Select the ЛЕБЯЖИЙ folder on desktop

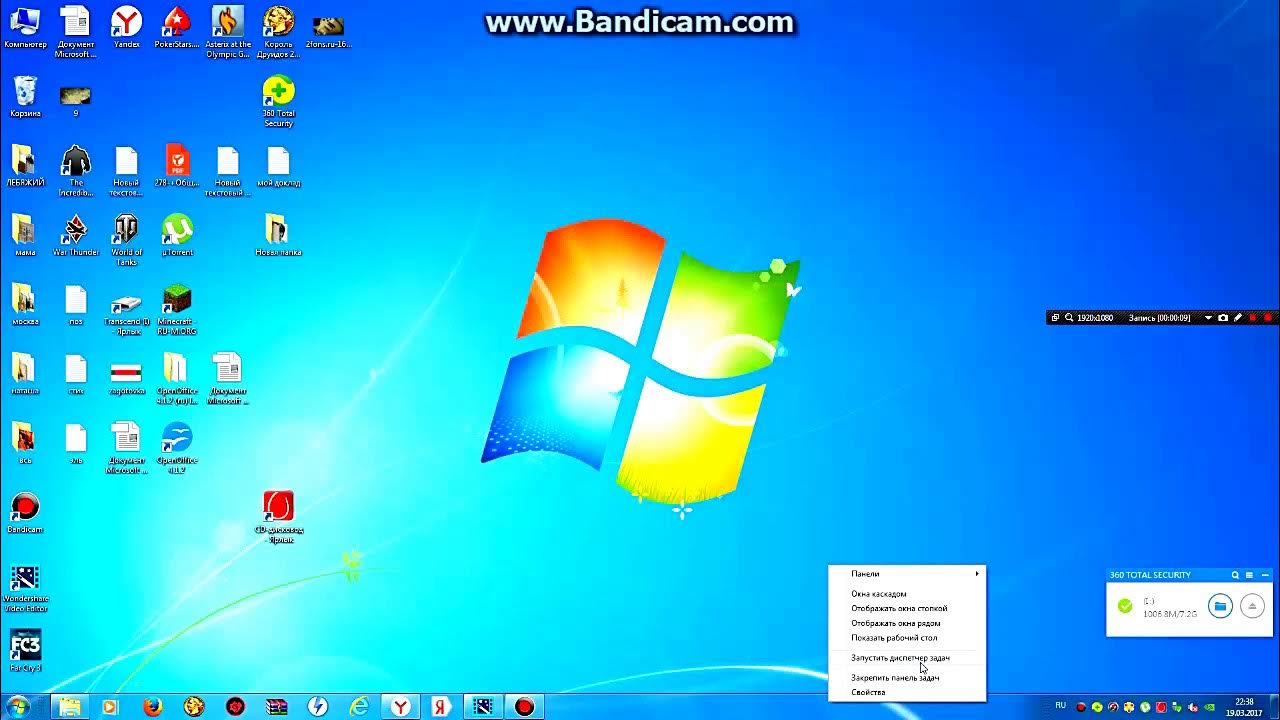click(25, 166)
